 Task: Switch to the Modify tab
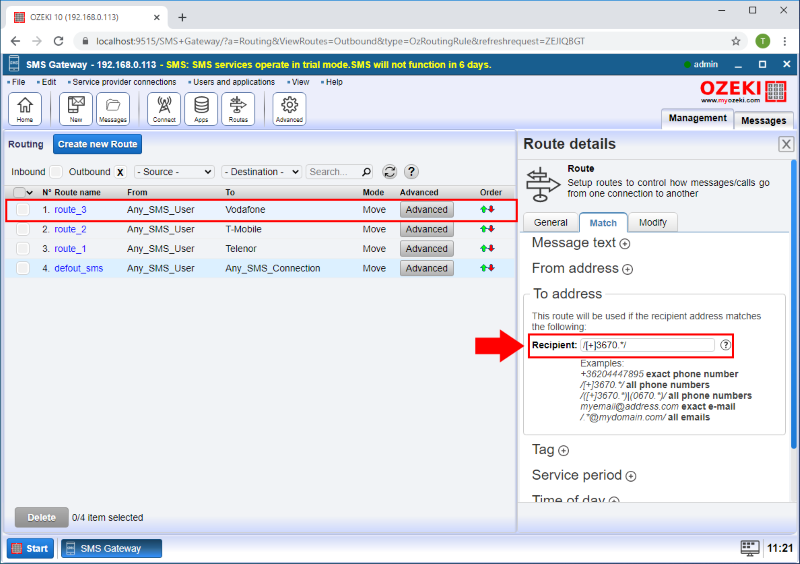coord(653,223)
